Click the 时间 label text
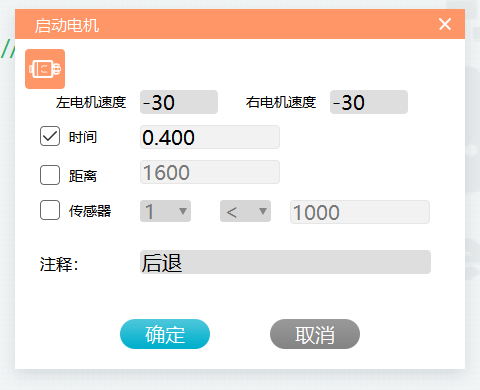Viewport: 480px width, 390px height. point(83,137)
